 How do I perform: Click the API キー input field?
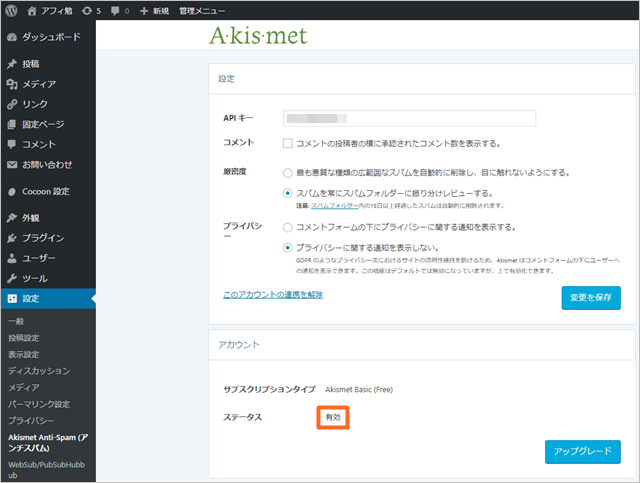pos(409,119)
